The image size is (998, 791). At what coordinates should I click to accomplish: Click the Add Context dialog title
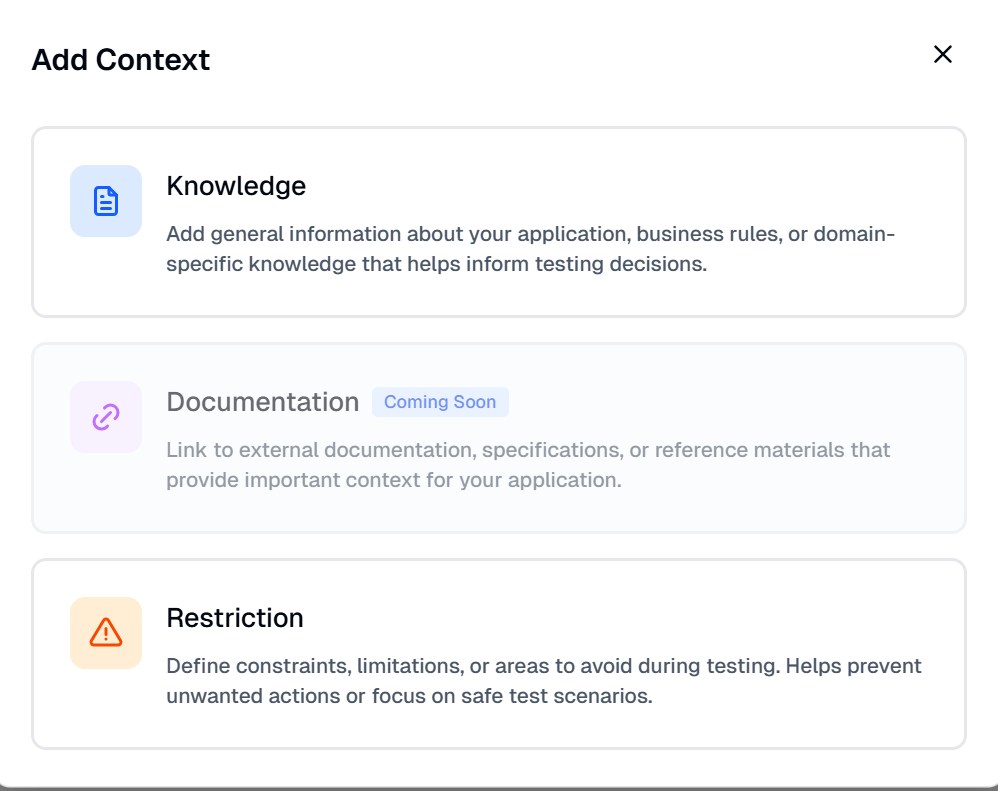pyautogui.click(x=121, y=60)
